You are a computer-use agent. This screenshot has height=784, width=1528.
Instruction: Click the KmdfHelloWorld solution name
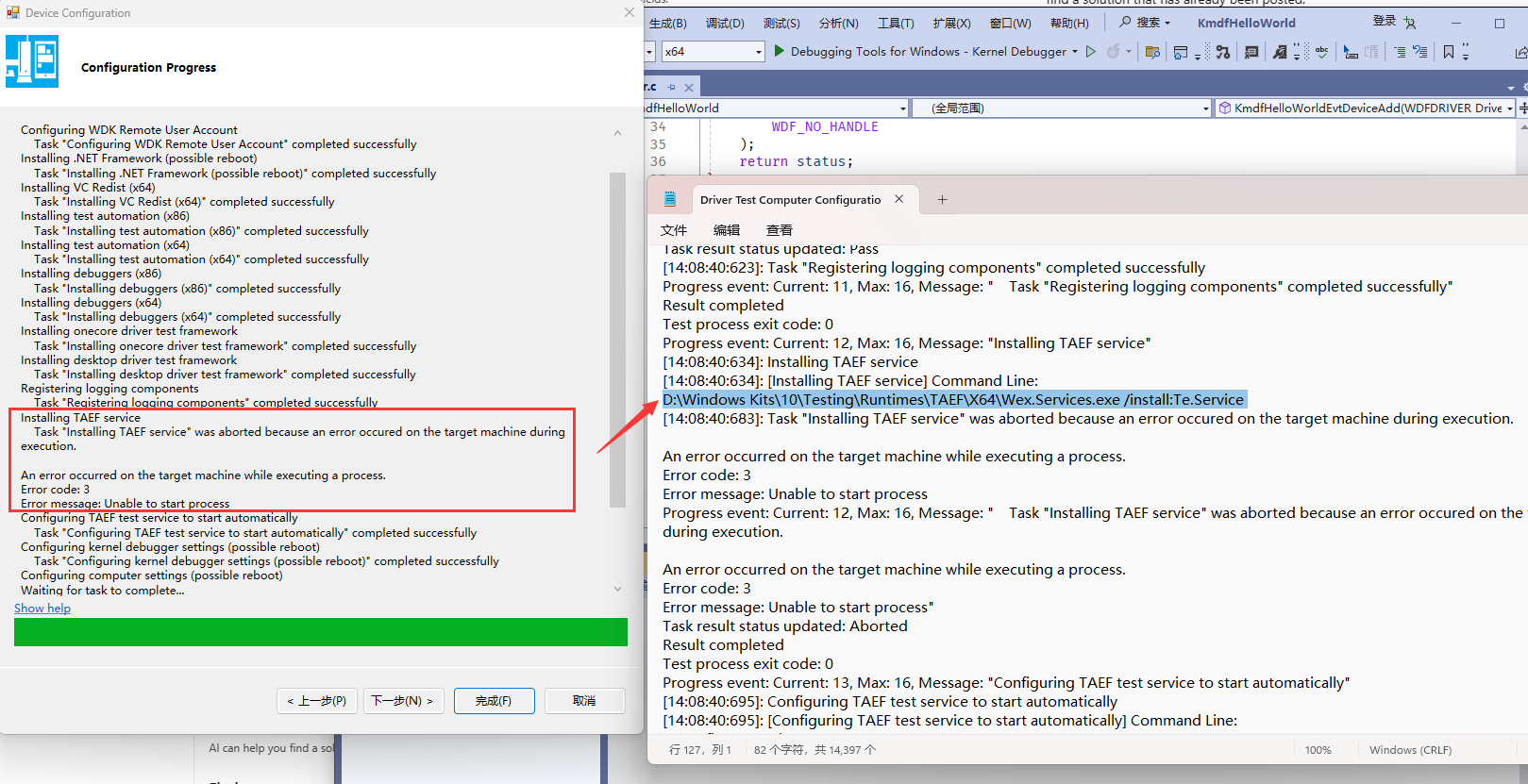(x=1246, y=23)
